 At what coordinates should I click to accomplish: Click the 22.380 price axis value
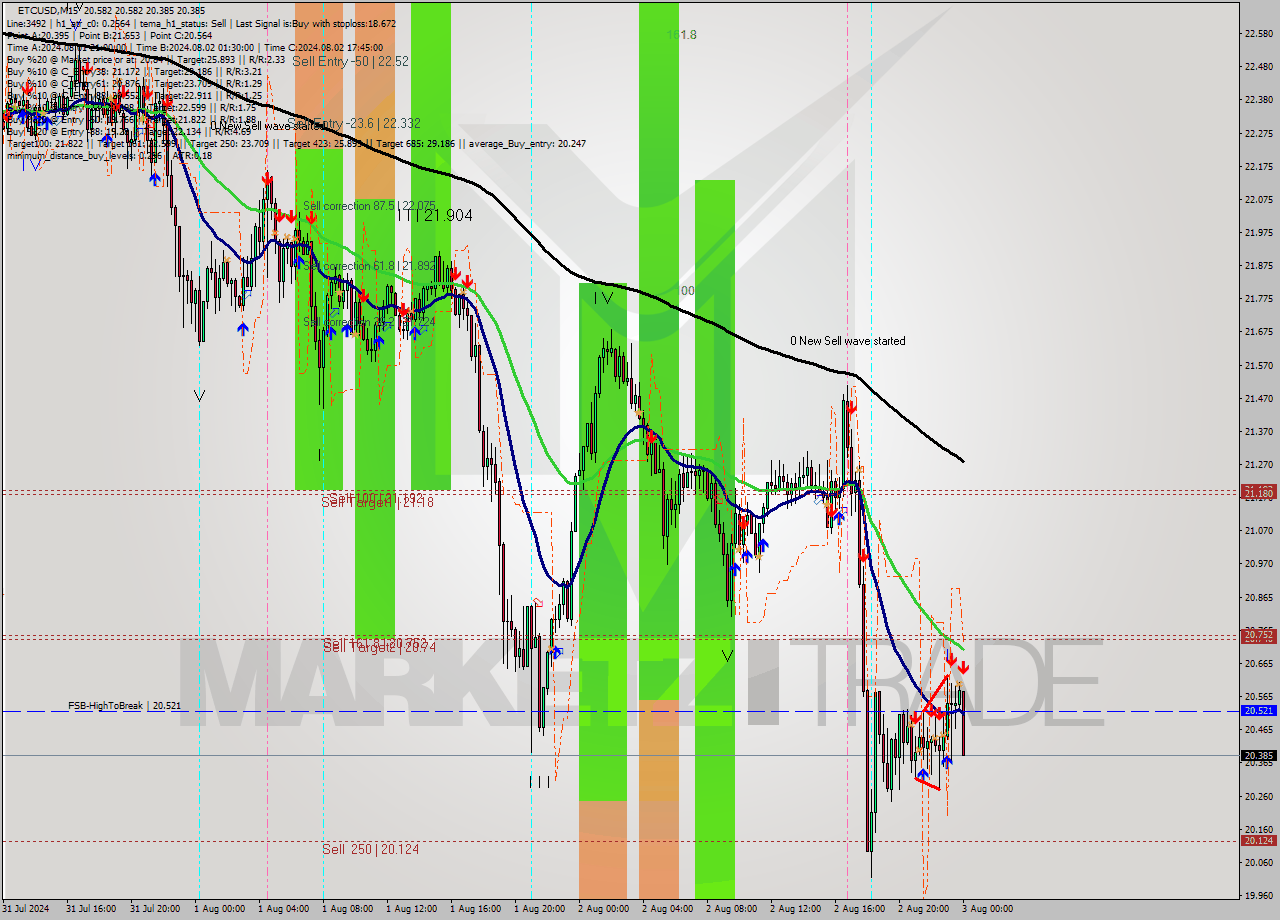[1258, 100]
